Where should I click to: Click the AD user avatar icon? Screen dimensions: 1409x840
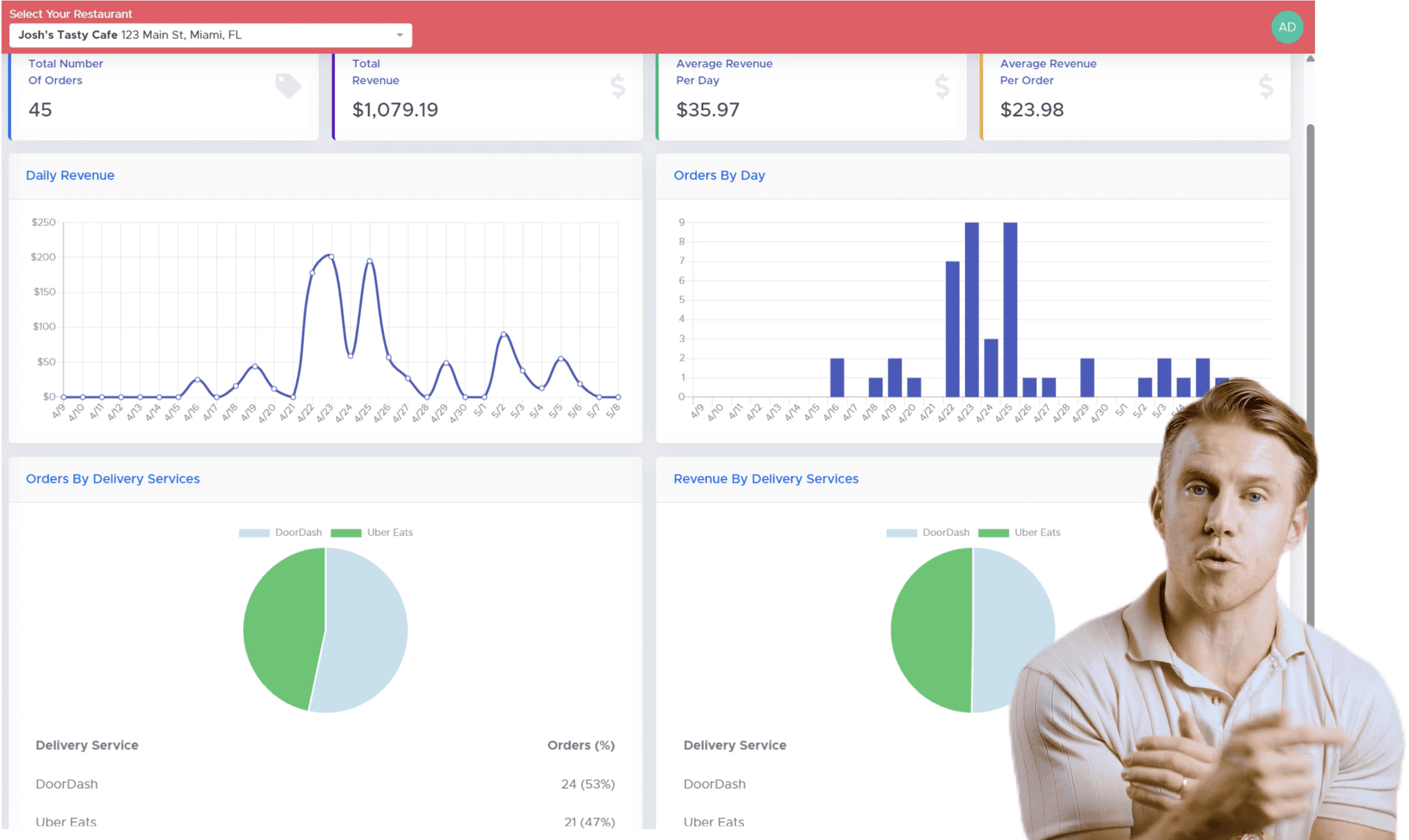pos(1287,28)
